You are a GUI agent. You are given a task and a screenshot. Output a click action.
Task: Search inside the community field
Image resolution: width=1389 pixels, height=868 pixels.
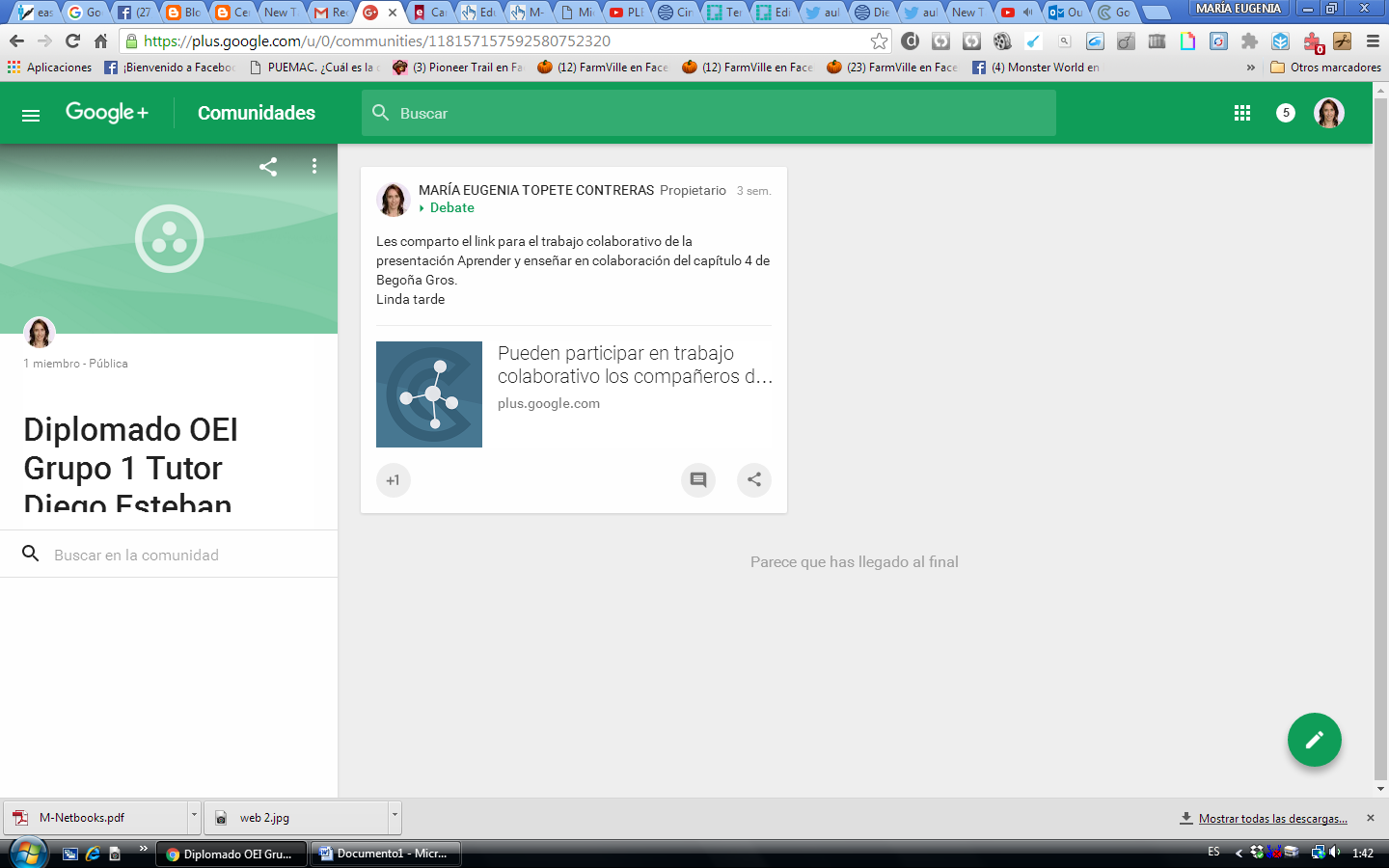[169, 555]
